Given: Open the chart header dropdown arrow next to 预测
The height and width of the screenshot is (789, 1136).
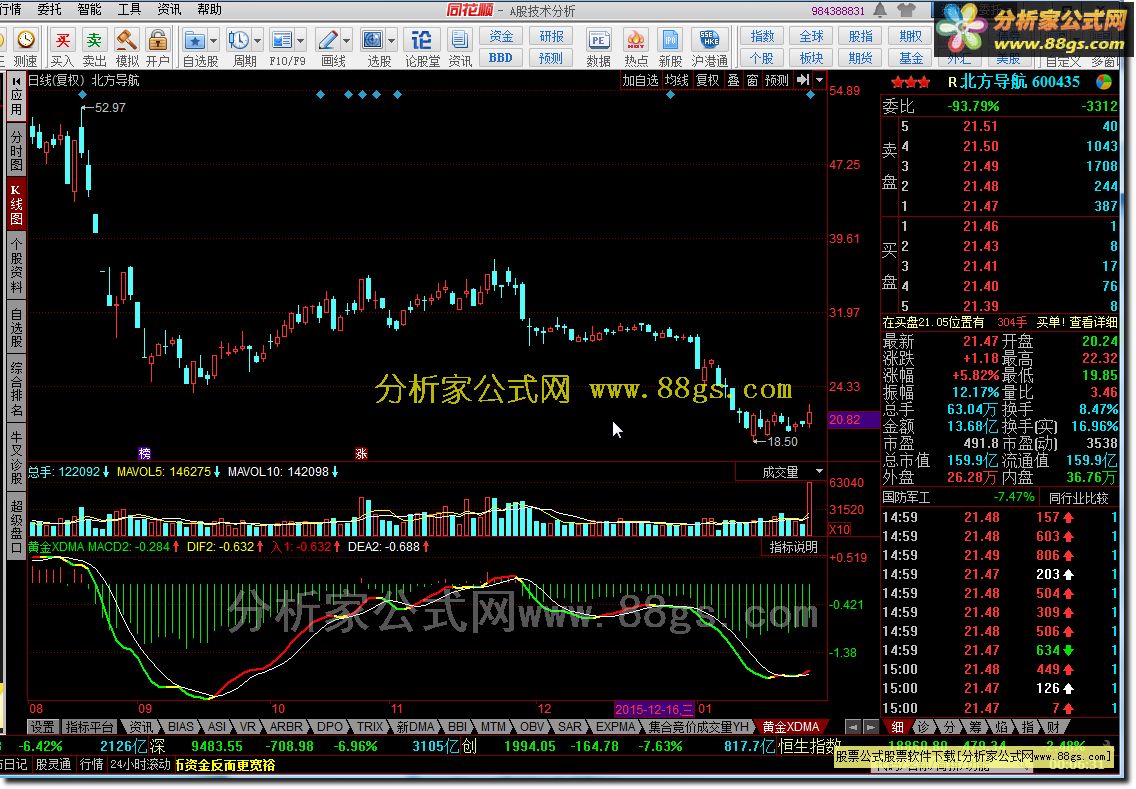Looking at the screenshot, I should 819,80.
